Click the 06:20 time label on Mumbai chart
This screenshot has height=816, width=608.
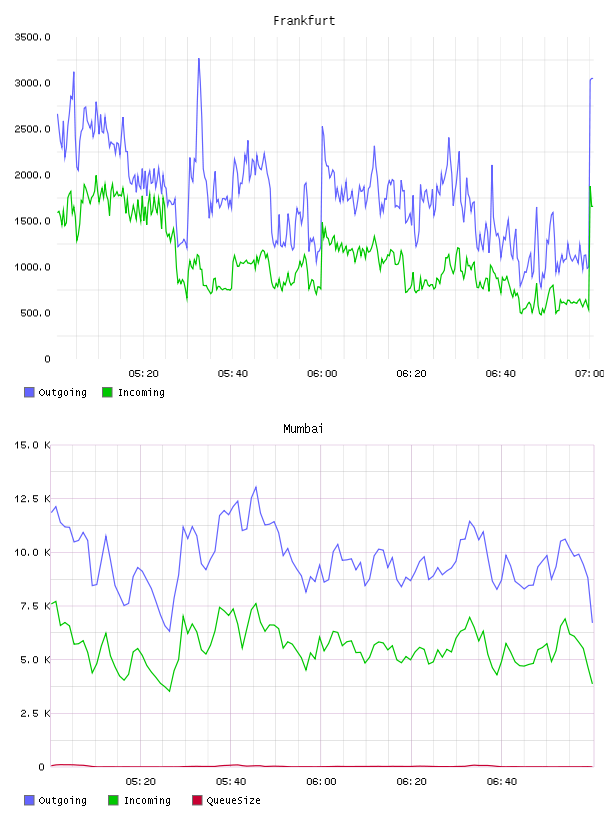411,782
